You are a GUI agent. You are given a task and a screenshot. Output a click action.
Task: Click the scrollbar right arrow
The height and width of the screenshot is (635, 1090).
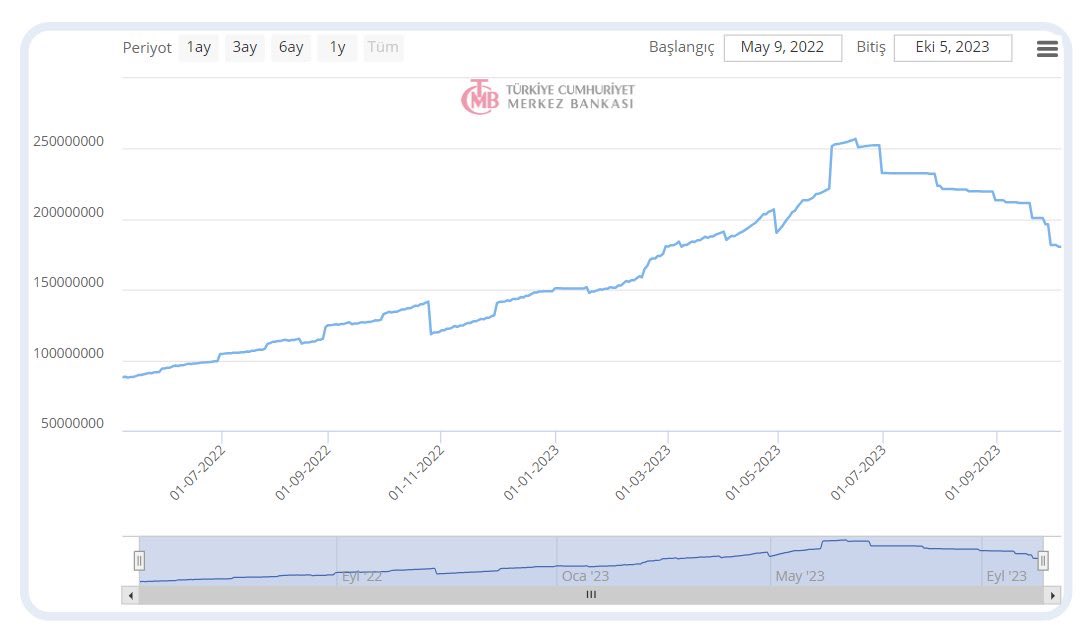[x=1052, y=595]
